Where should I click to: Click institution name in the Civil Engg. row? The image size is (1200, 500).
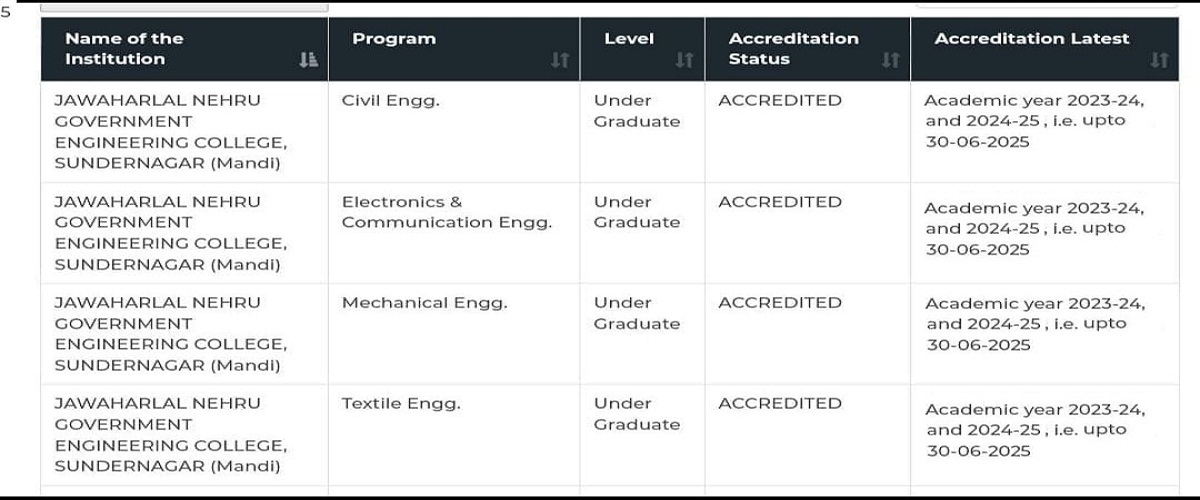click(x=170, y=131)
